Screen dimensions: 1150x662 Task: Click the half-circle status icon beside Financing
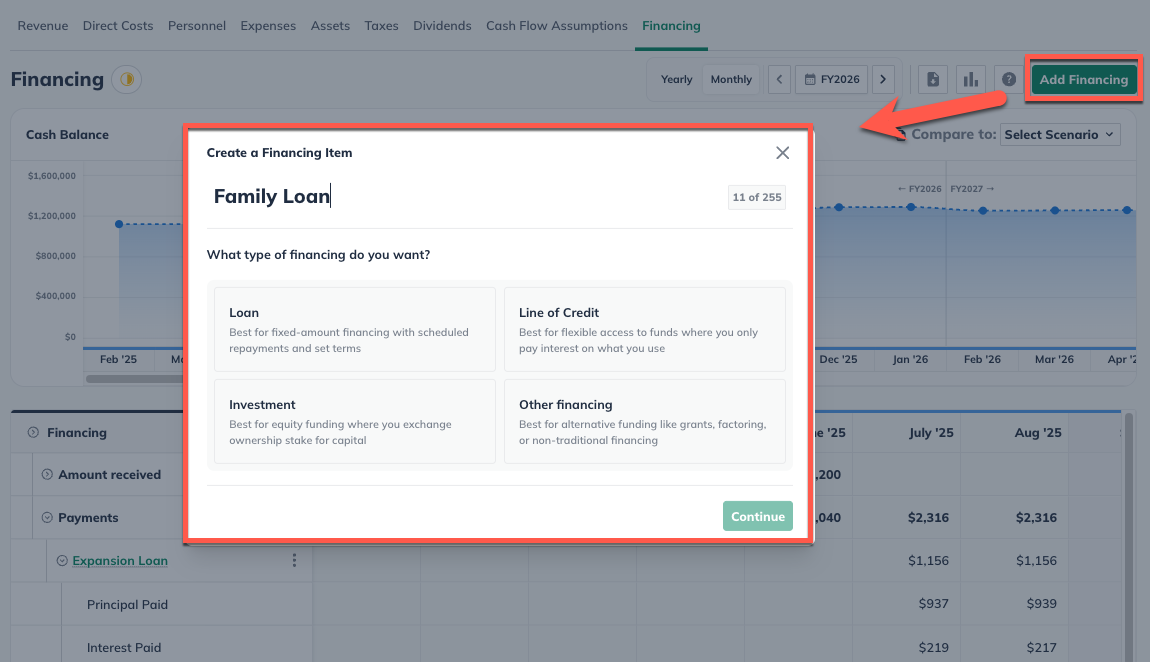(127, 79)
